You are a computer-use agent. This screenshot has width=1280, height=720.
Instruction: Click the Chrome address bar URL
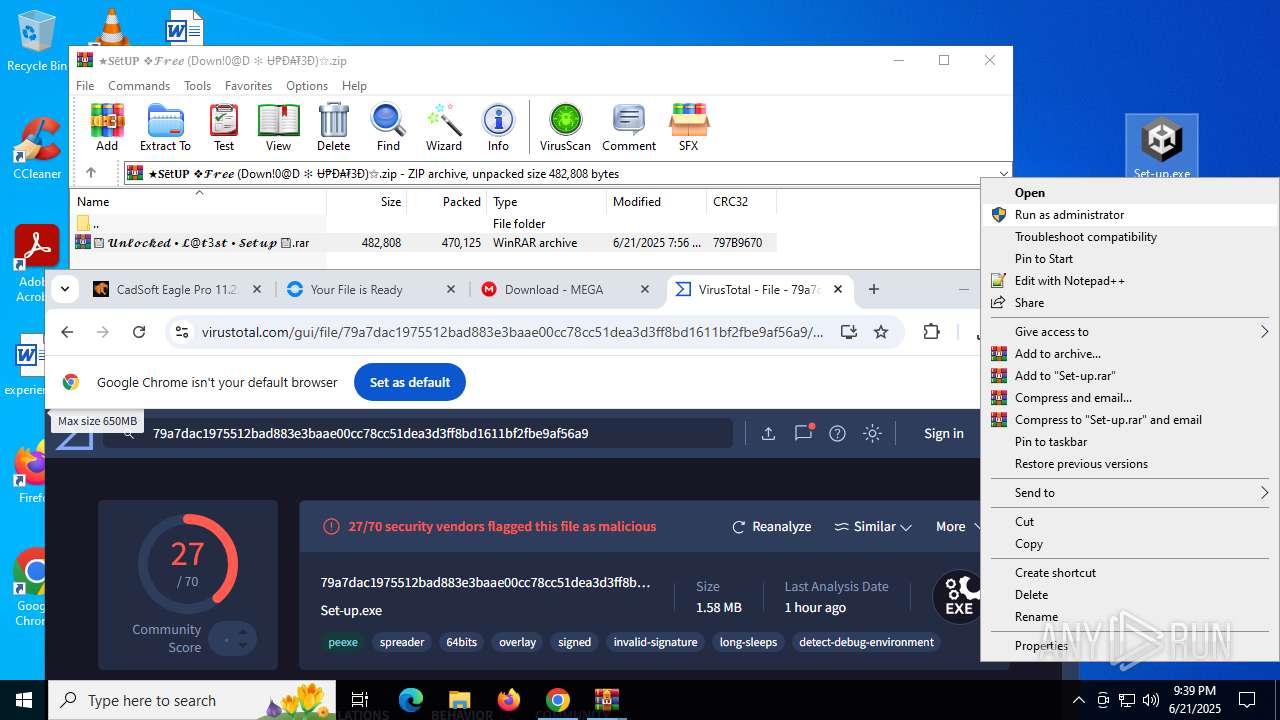point(513,332)
